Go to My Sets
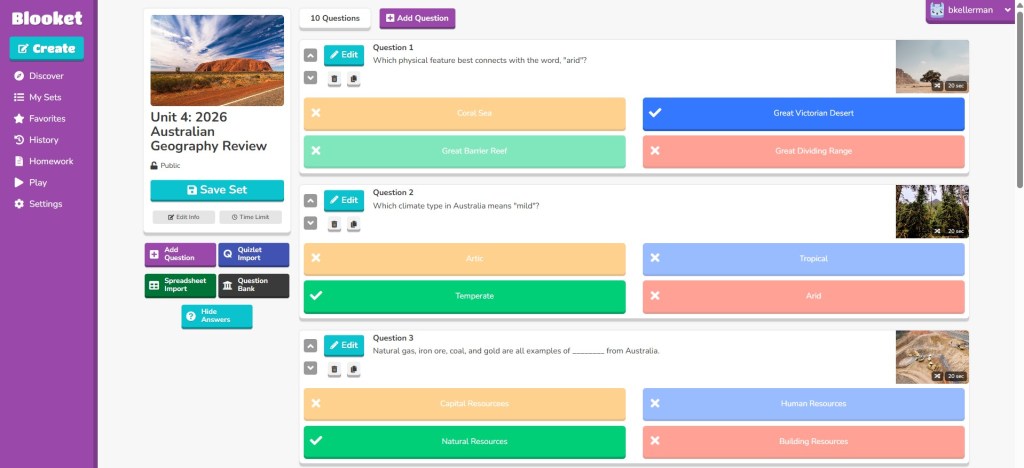This screenshot has width=1024, height=468. pyautogui.click(x=45, y=97)
